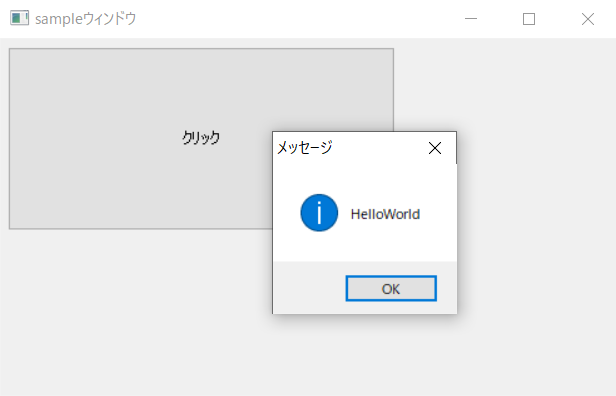Click the sampleウィンドウ title text
This screenshot has height=396, width=616.
pyautogui.click(x=86, y=19)
